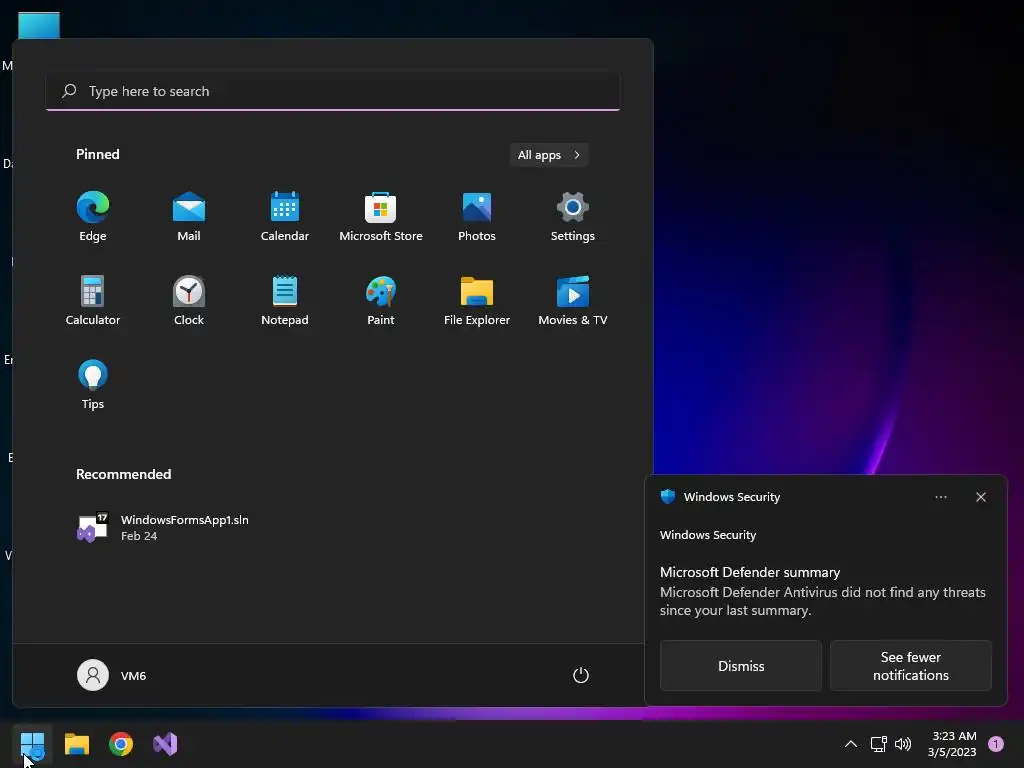Screen dimensions: 1024x768
Task: Open the VM6 user account menu
Action: [112, 675]
